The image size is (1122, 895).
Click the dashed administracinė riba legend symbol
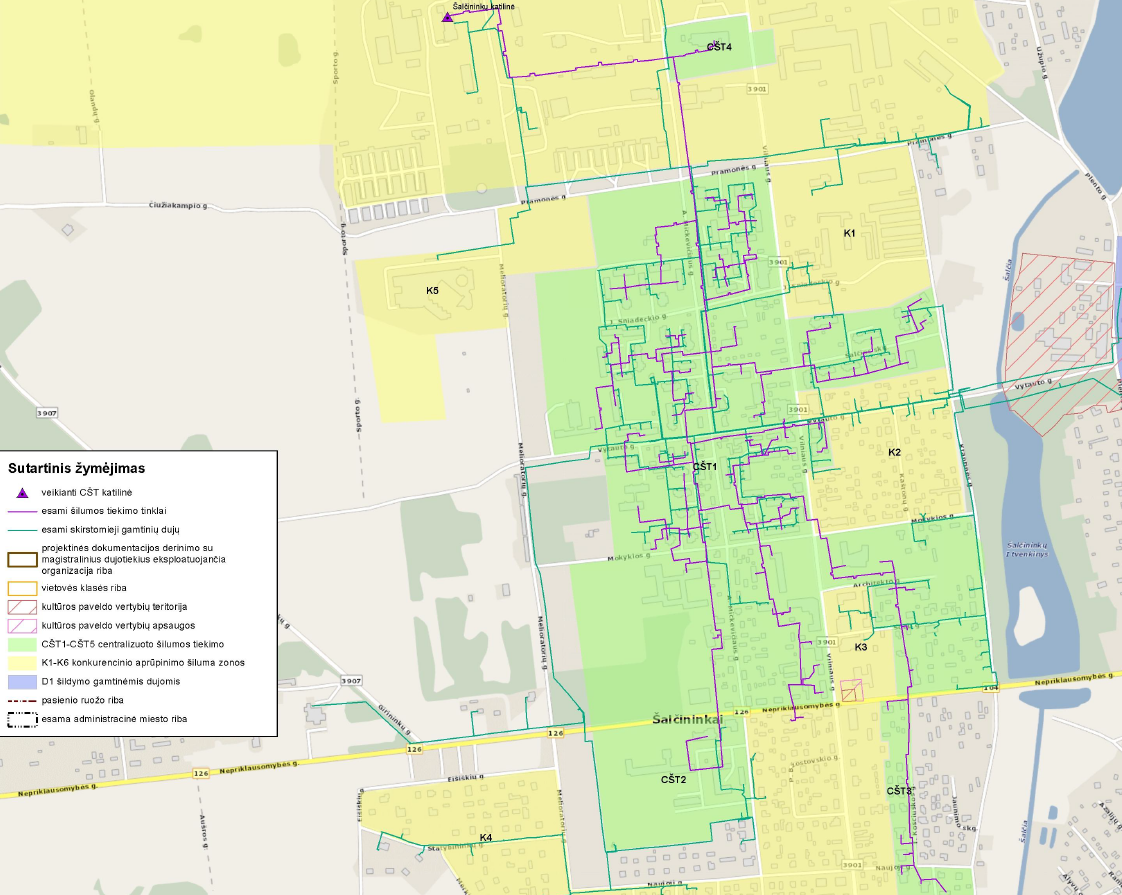click(x=22, y=720)
